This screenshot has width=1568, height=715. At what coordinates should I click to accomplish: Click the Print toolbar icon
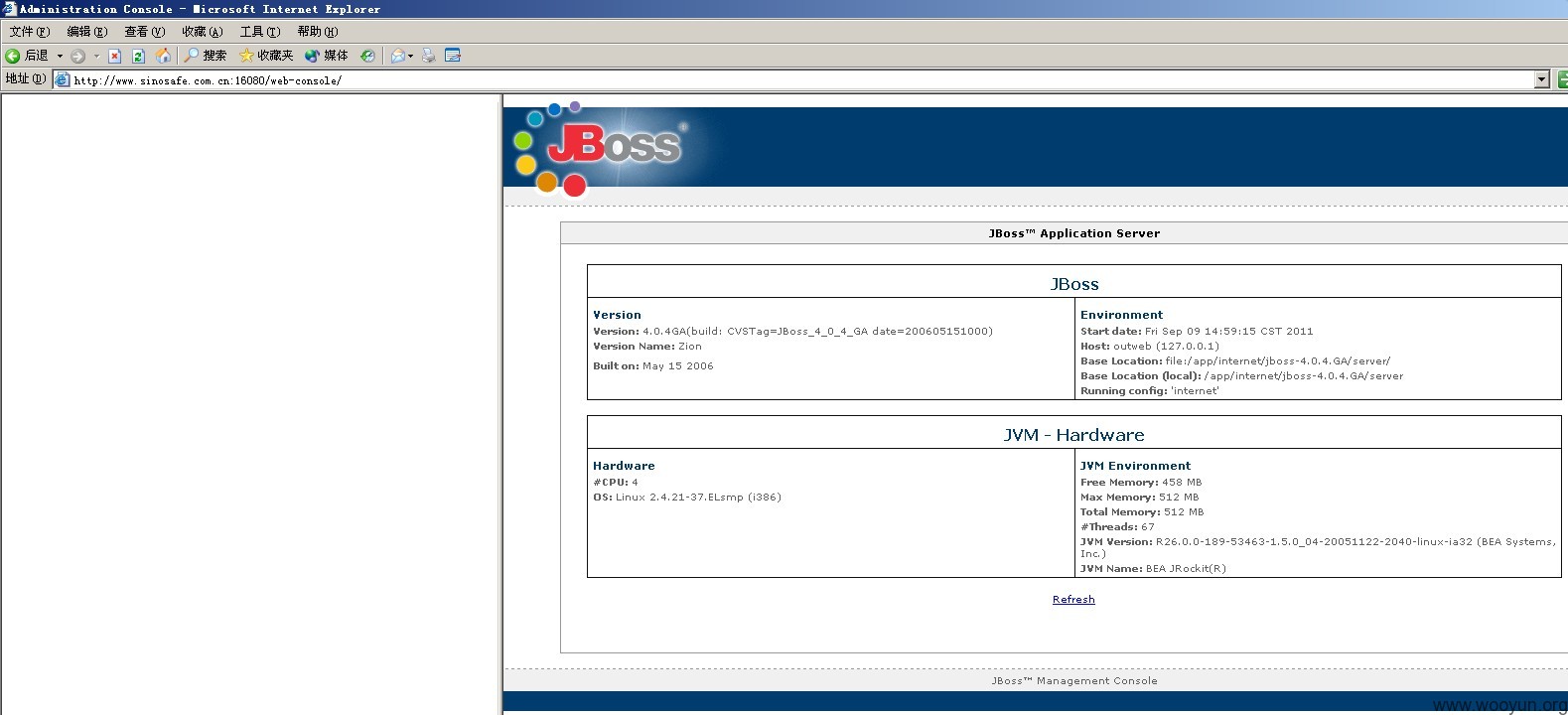coord(428,56)
